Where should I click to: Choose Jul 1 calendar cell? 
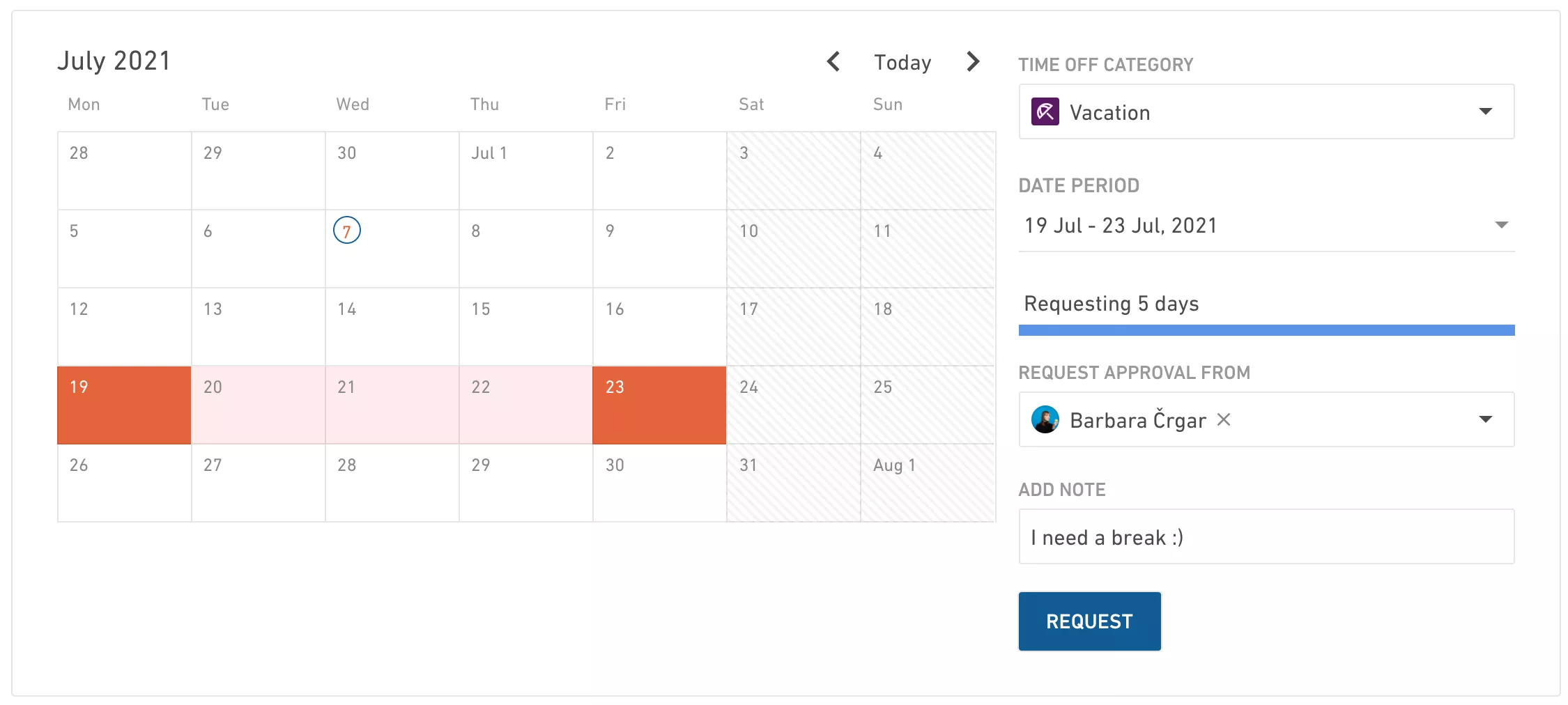click(526, 171)
